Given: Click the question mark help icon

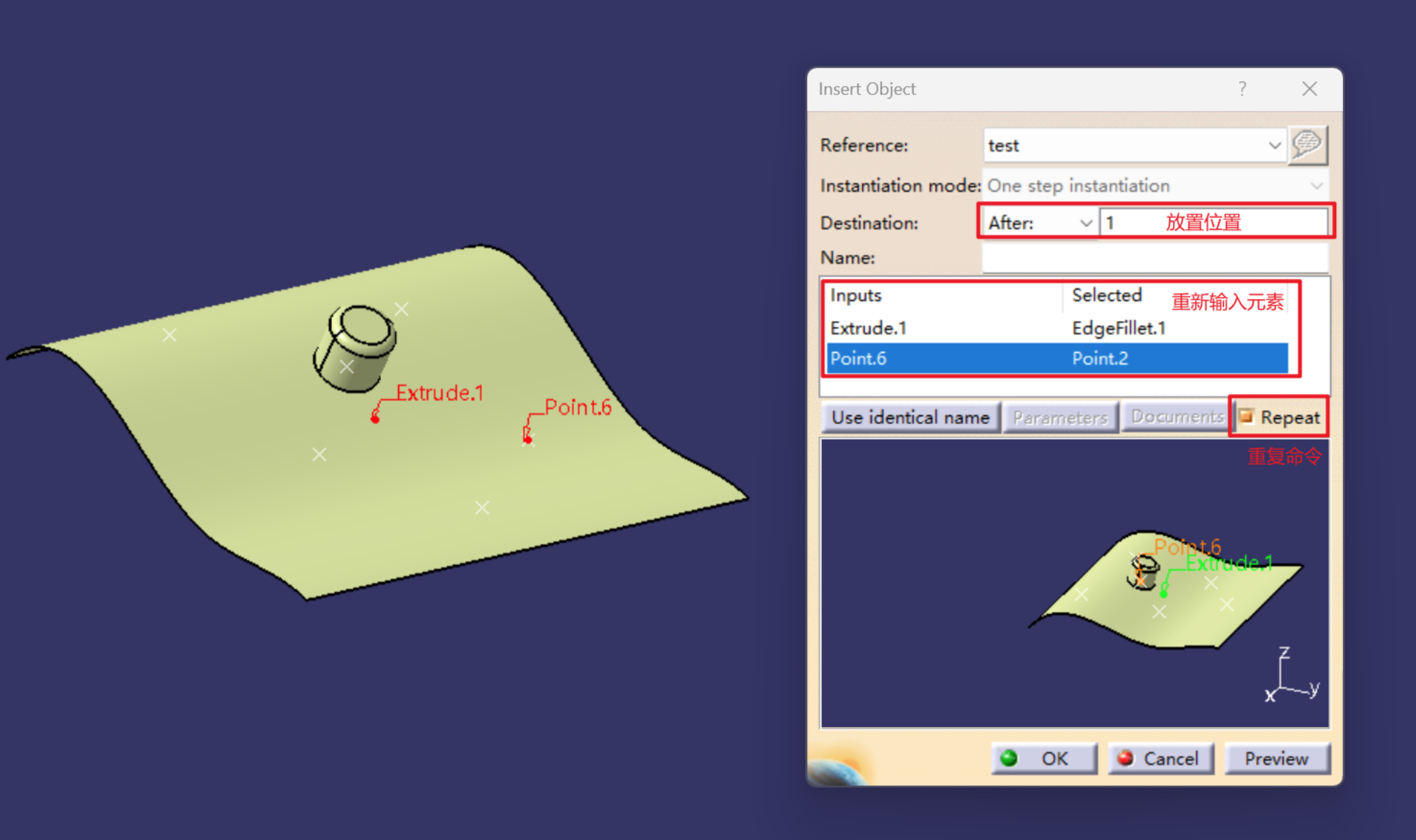Looking at the screenshot, I should (1242, 89).
